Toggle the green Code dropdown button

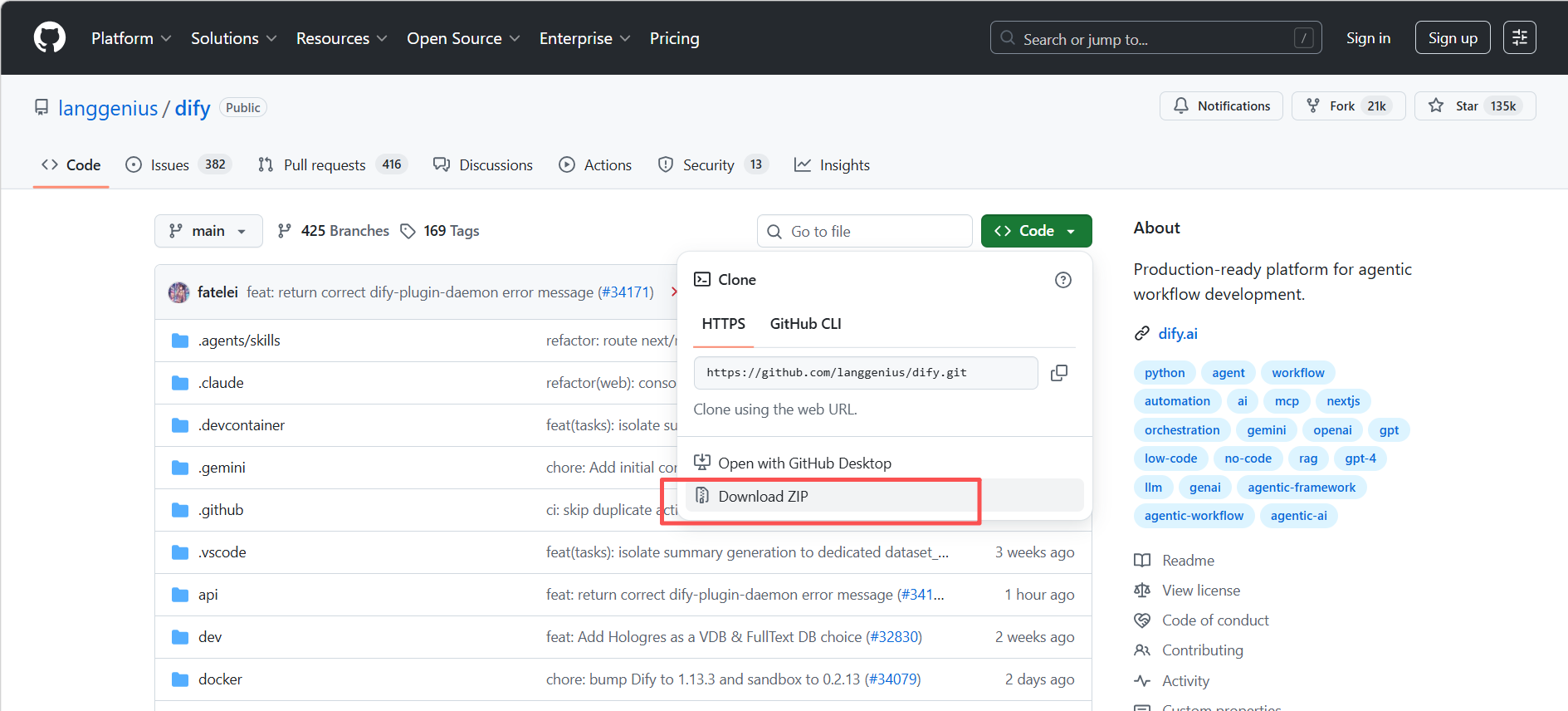pyautogui.click(x=1036, y=231)
